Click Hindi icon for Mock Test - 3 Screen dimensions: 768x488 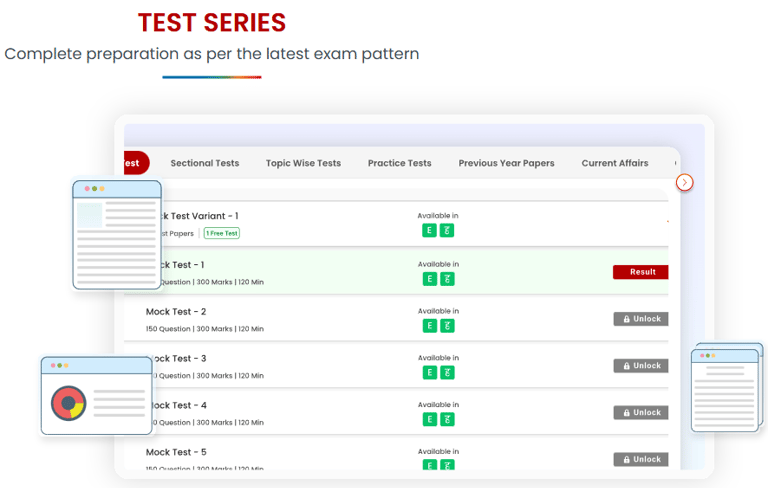coord(447,373)
